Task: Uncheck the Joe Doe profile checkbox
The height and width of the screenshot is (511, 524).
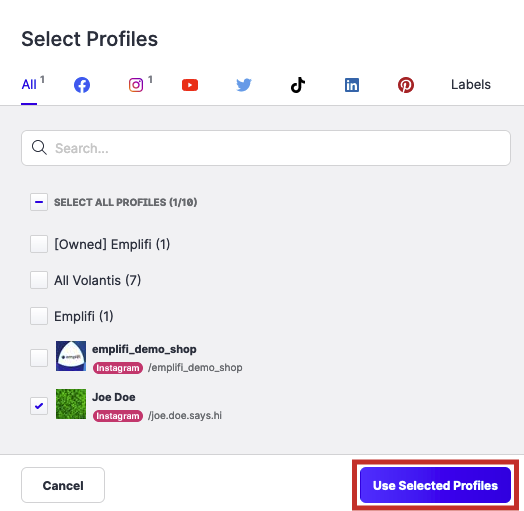Action: point(39,406)
